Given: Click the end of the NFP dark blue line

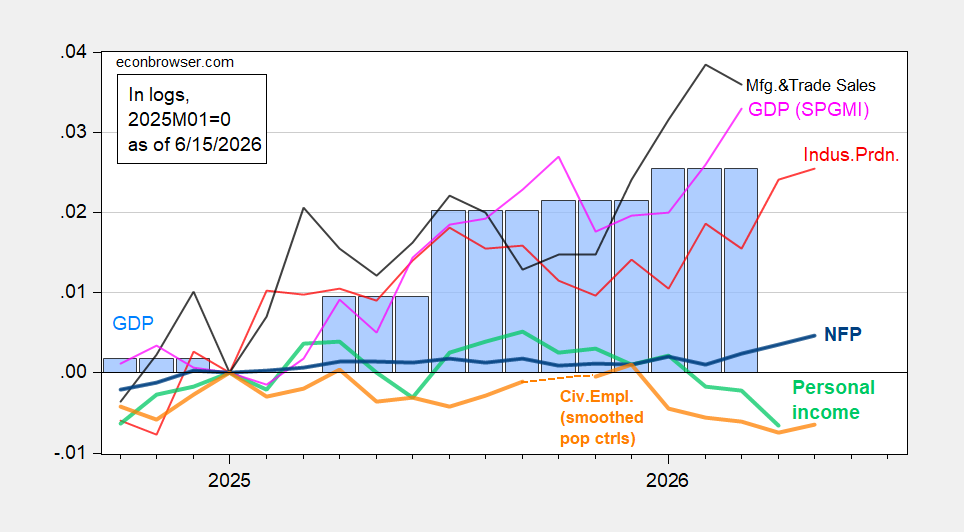Looking at the screenshot, I should click(x=815, y=336).
